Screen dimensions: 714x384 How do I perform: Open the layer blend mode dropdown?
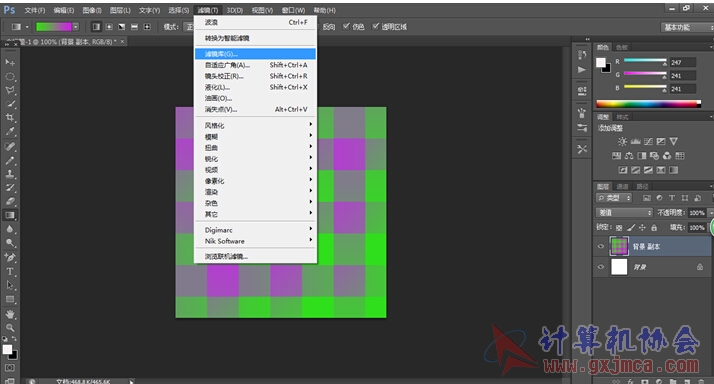click(624, 213)
